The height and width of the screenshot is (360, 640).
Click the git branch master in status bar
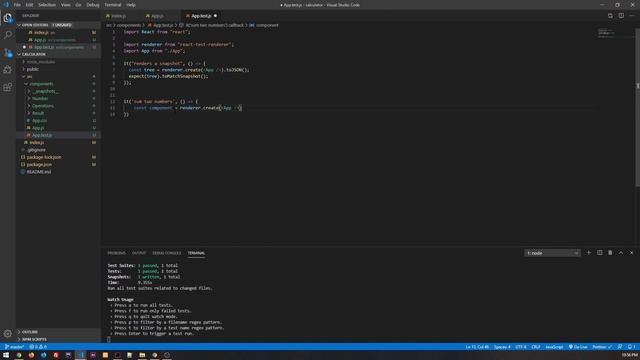pos(14,347)
